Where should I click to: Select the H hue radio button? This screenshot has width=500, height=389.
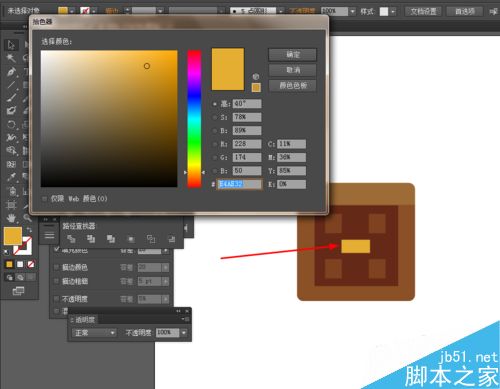[215, 104]
